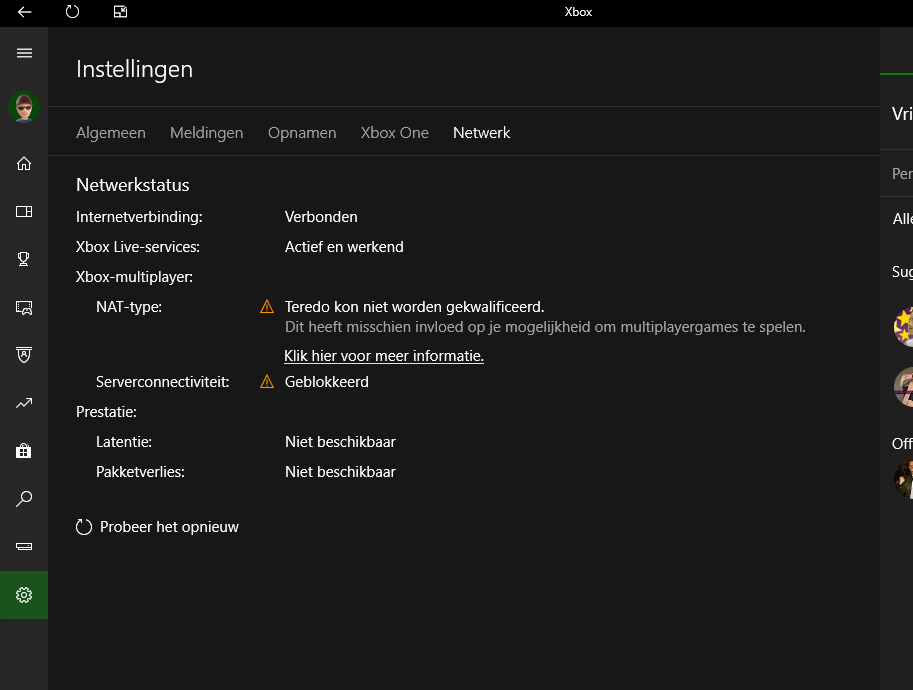This screenshot has width=913, height=690.
Task: Open the Meldingen settings section
Action: (x=206, y=132)
